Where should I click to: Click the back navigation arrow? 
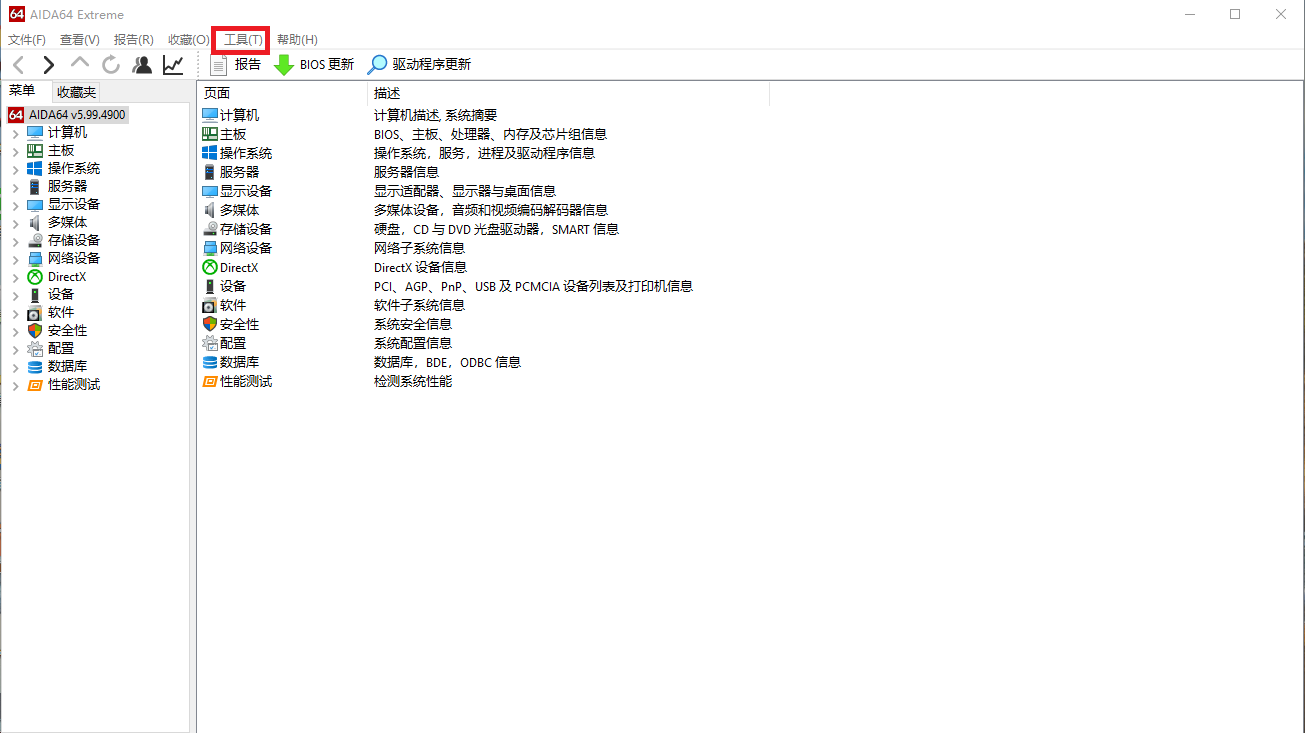click(x=19, y=65)
